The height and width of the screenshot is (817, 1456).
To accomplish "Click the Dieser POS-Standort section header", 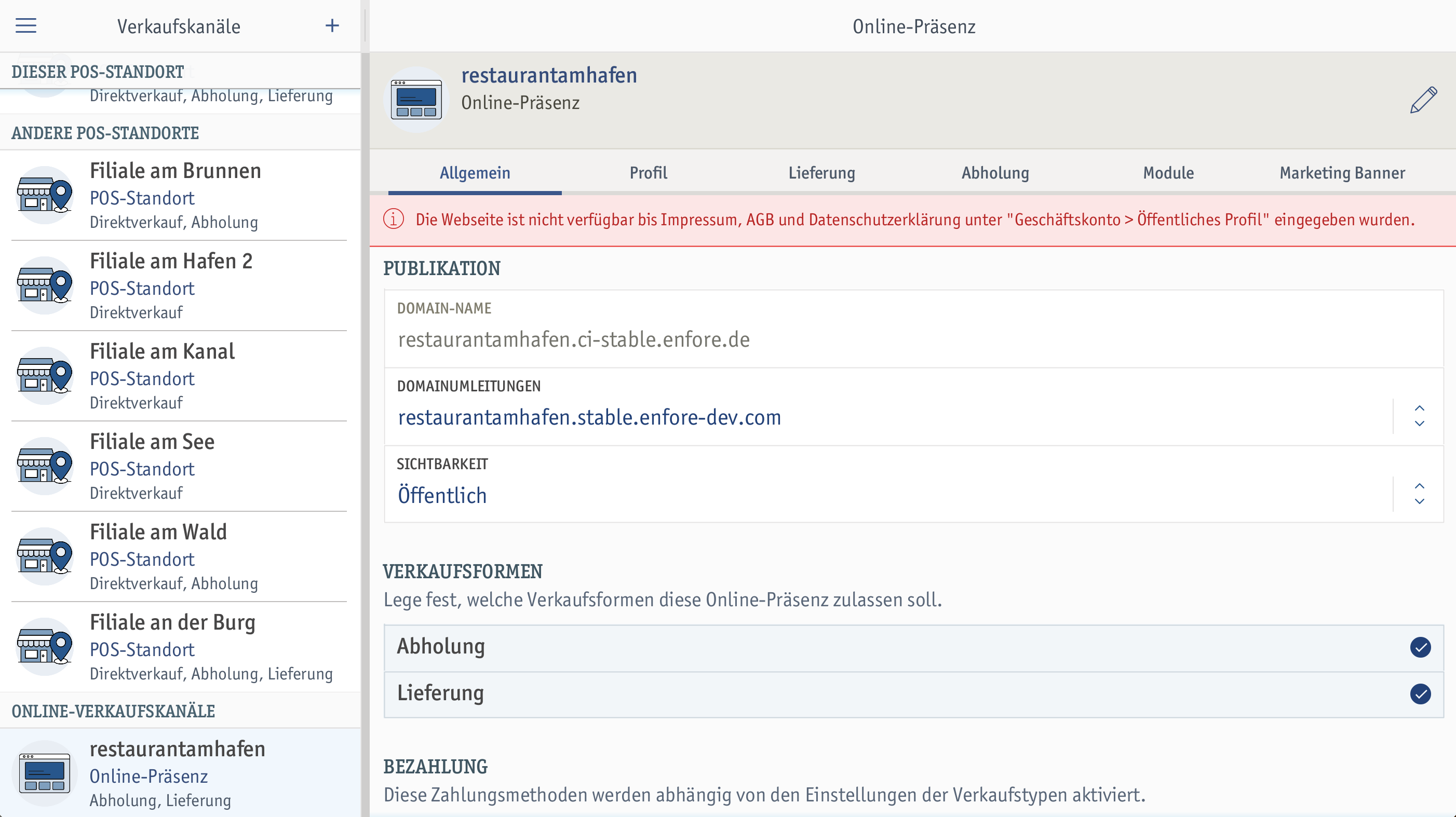I will point(98,72).
